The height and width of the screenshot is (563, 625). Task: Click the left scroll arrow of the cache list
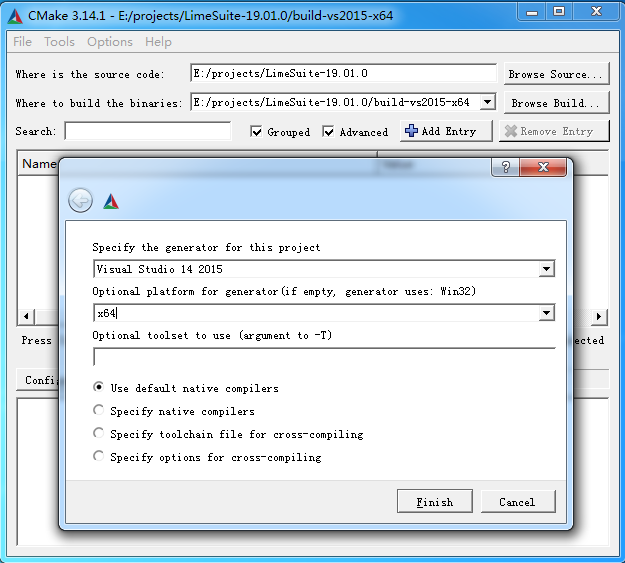[x=26, y=317]
